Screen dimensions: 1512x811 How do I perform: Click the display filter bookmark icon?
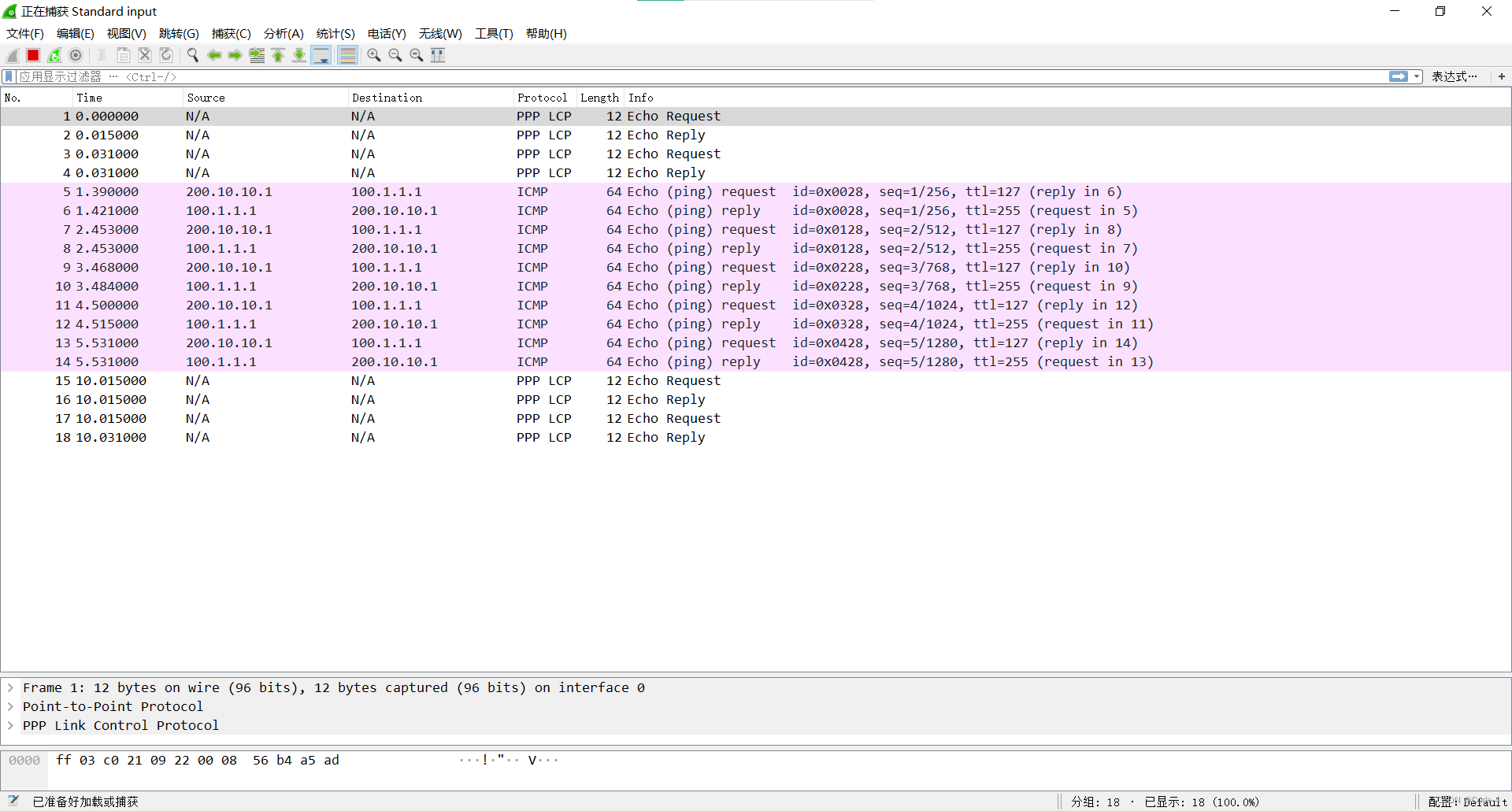tap(9, 76)
